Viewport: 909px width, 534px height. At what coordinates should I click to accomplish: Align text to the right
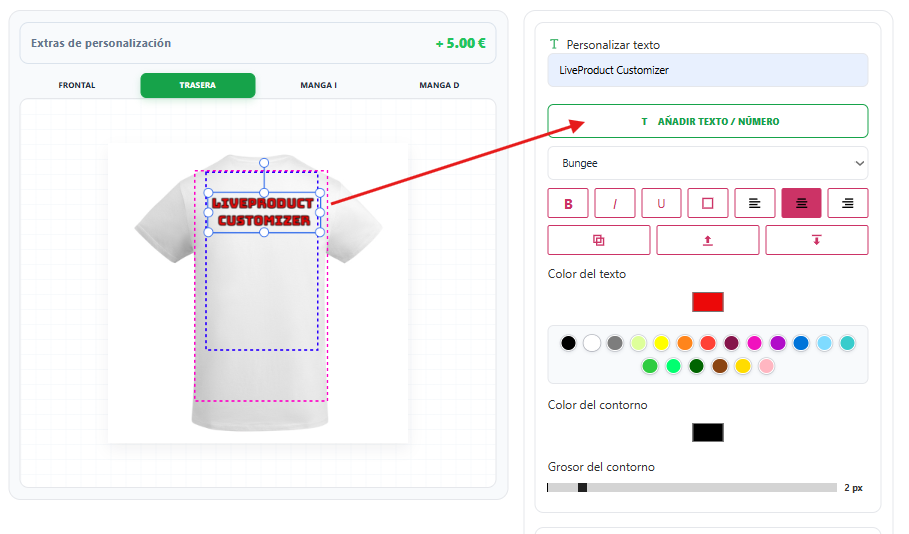point(848,204)
